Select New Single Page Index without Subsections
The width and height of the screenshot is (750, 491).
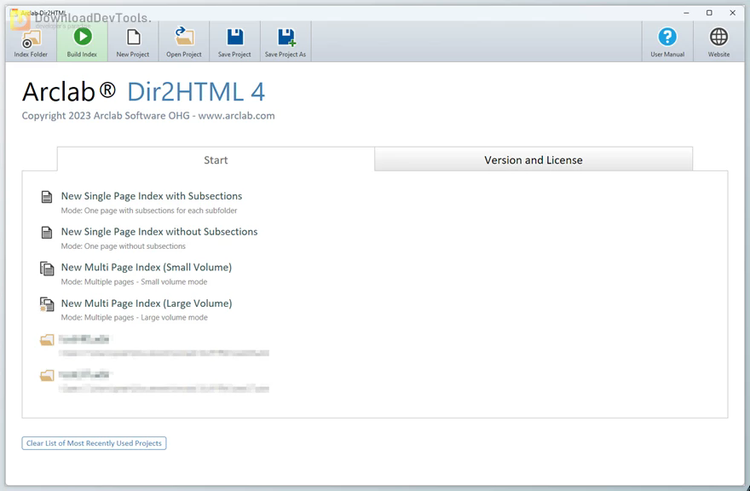pos(159,232)
